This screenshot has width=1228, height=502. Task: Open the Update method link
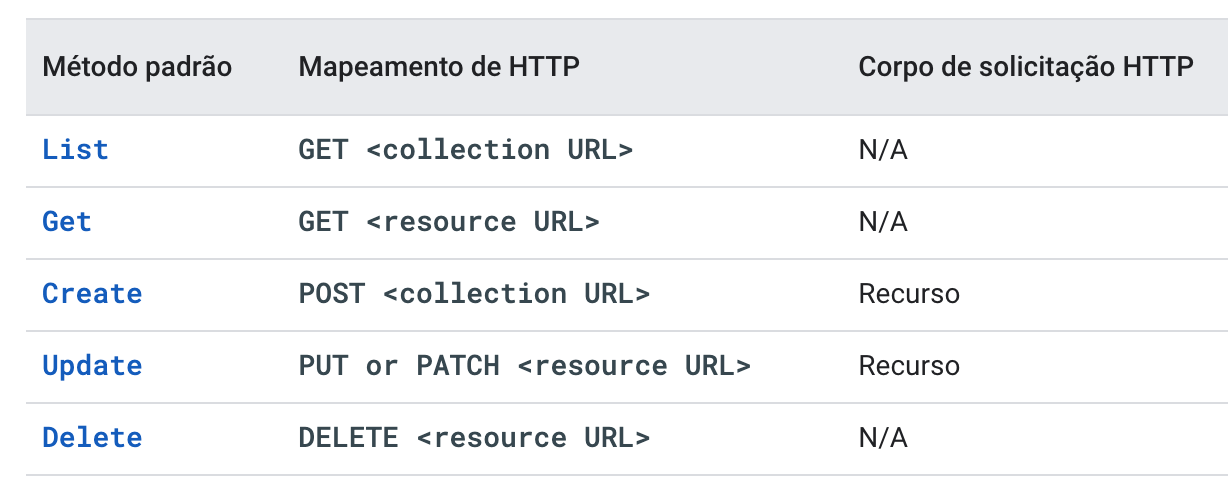coord(92,366)
